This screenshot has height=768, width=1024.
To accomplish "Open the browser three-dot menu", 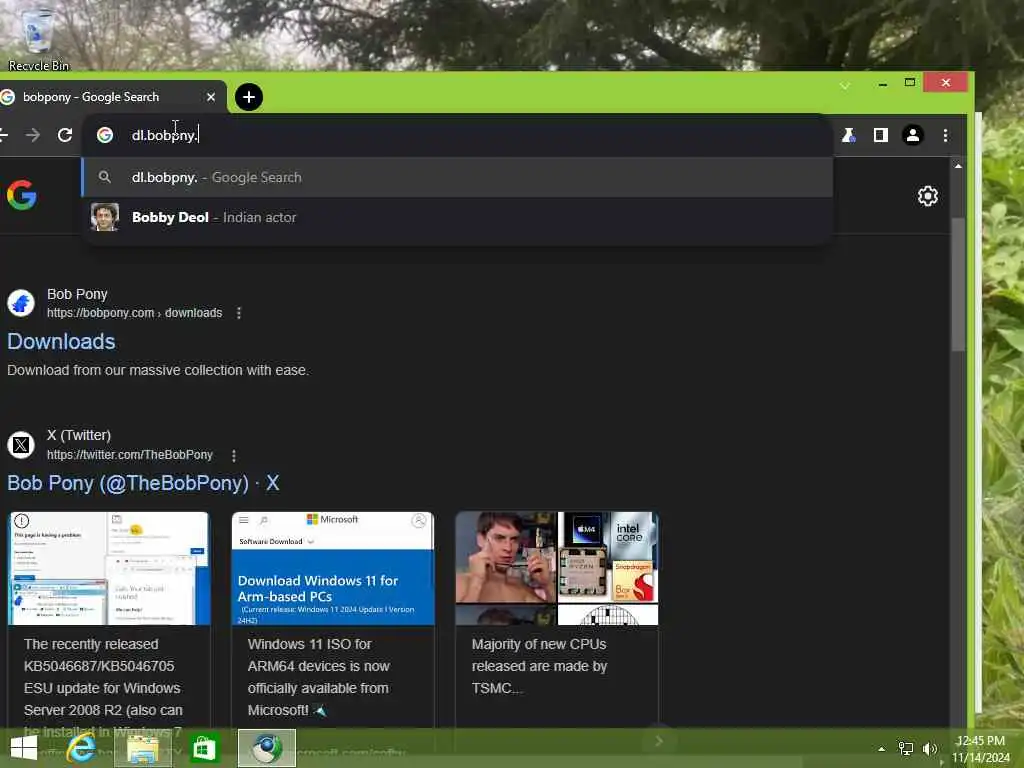I will pyautogui.click(x=945, y=135).
